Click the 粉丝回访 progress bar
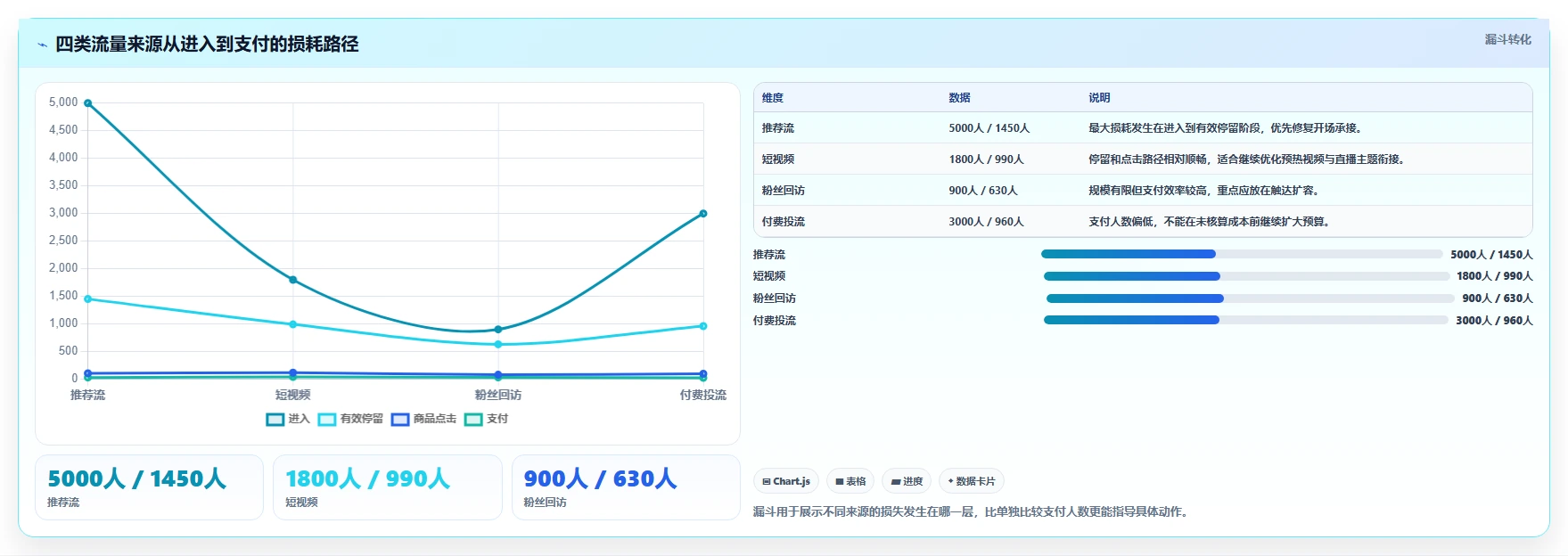The width and height of the screenshot is (1568, 556). [1250, 298]
